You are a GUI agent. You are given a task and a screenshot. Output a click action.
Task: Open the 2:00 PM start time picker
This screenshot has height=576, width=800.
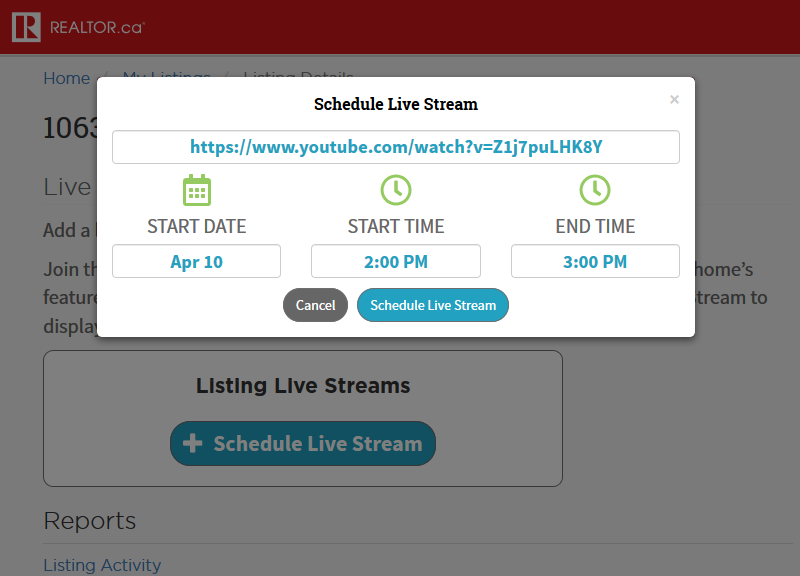tap(396, 262)
